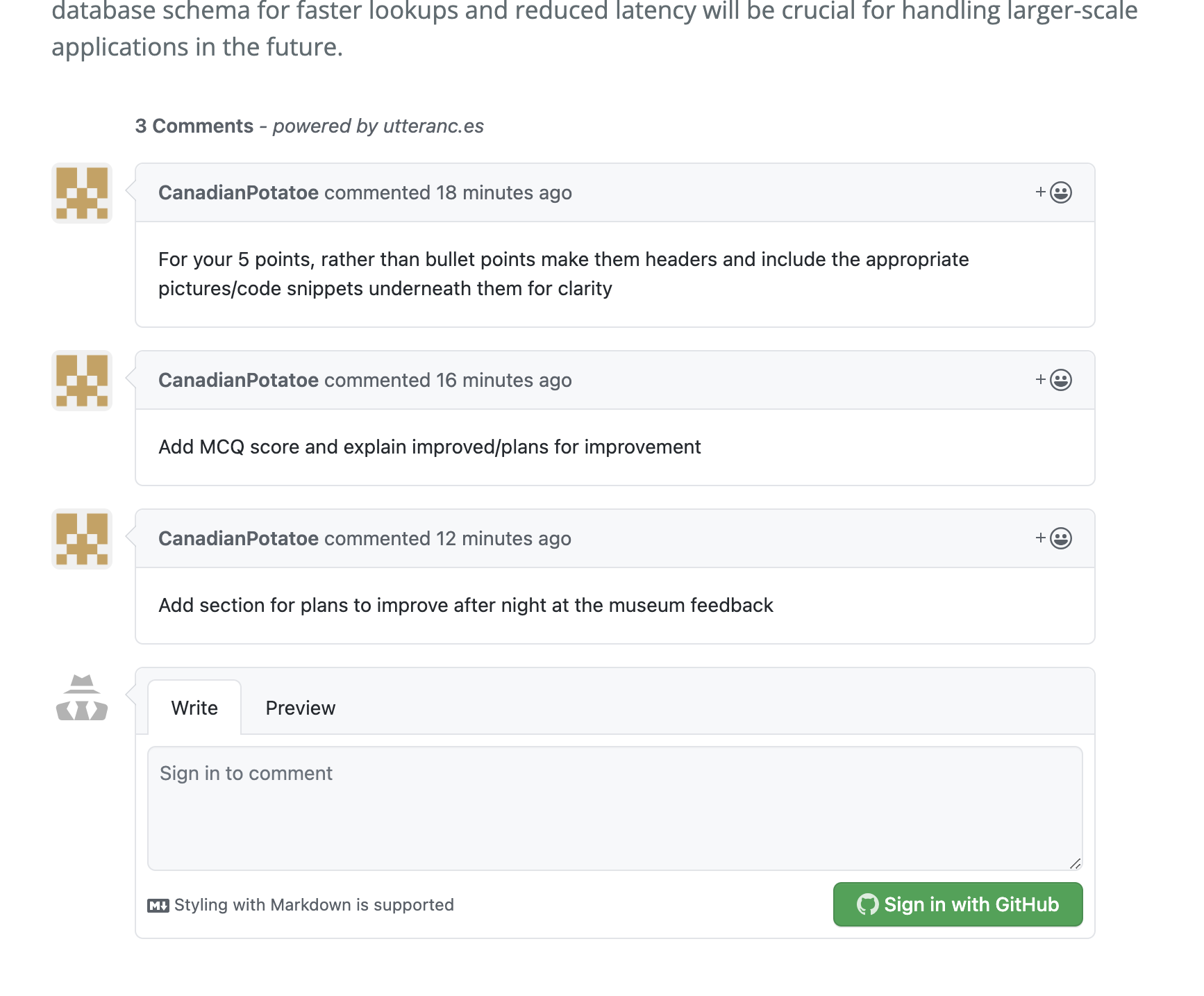Click Sign in with GitHub button
Screen dimensions: 1204x996
pos(958,904)
